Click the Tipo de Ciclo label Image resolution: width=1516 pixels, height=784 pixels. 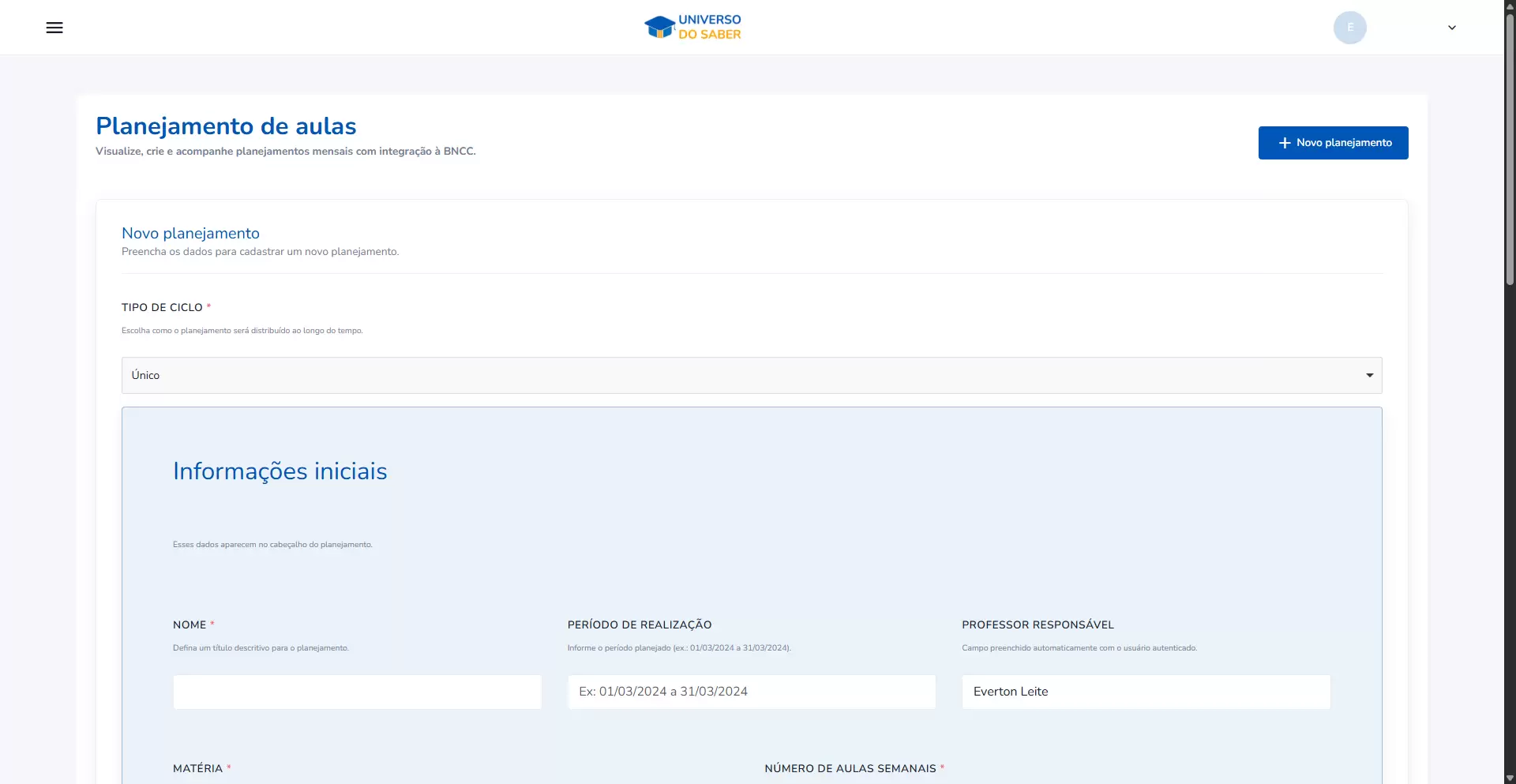tap(162, 308)
